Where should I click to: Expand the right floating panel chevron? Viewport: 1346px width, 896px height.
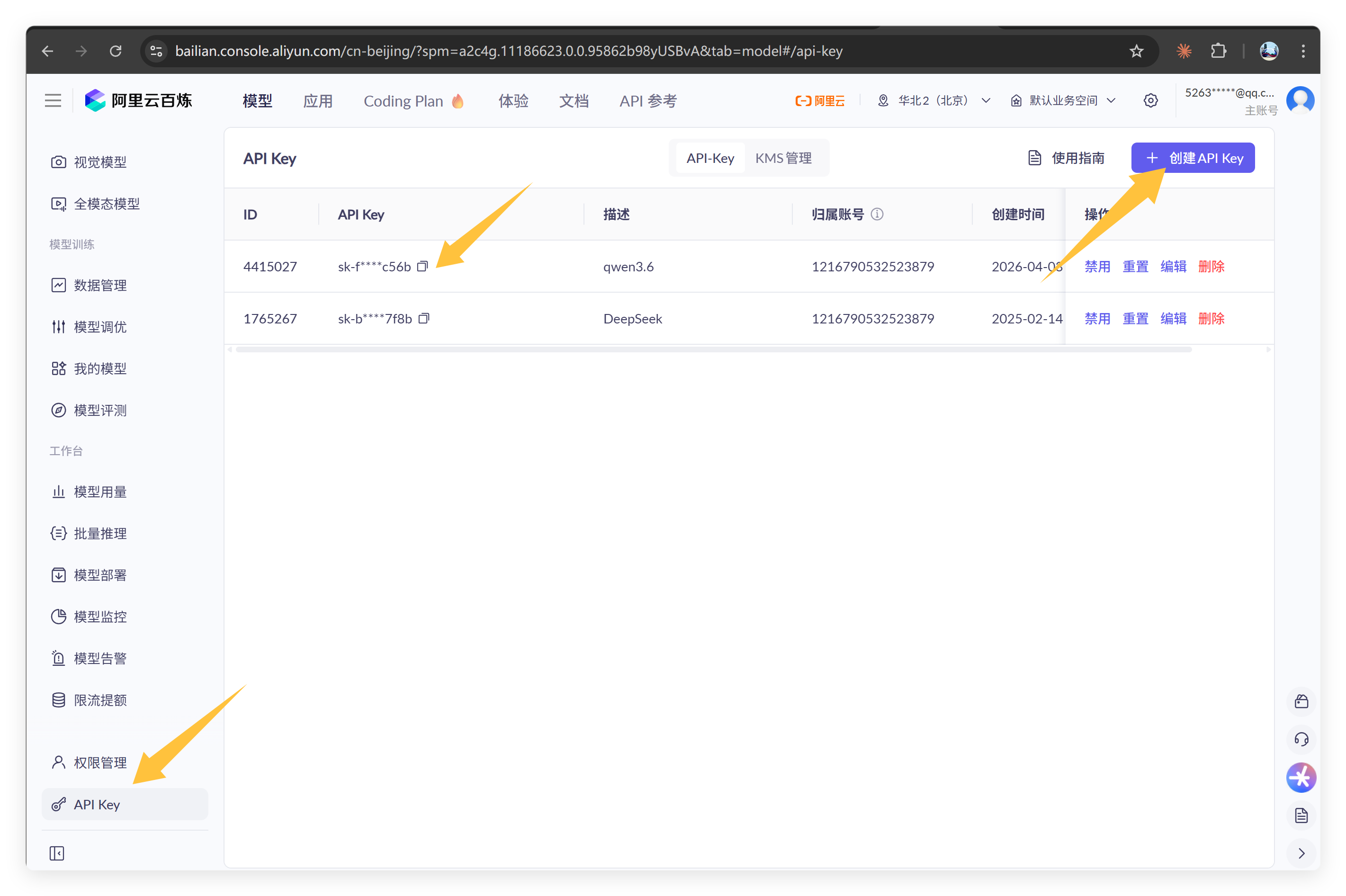pyautogui.click(x=1301, y=853)
